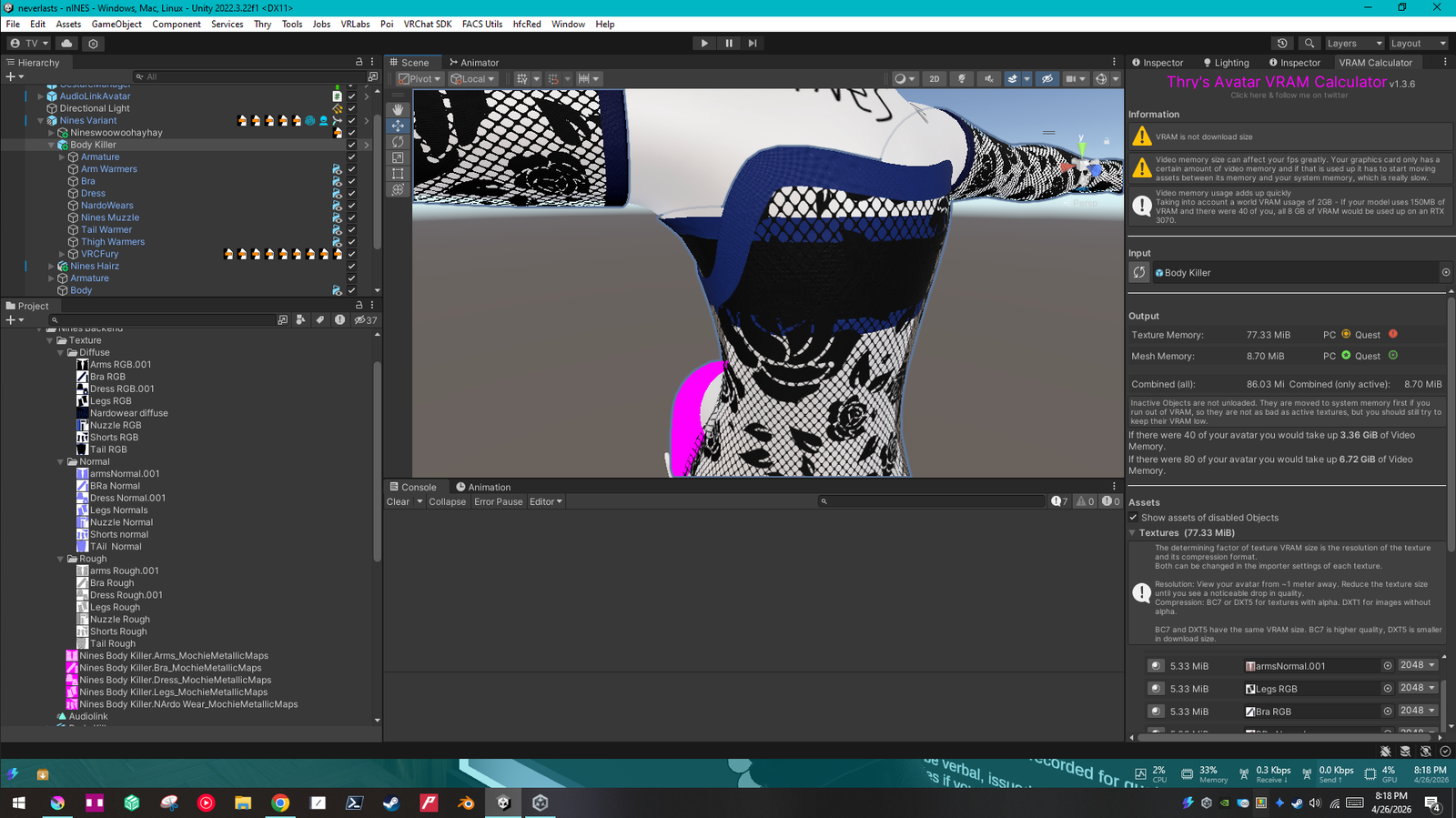Open the VRChat SDK menu
The width and height of the screenshot is (1456, 818).
[x=427, y=24]
